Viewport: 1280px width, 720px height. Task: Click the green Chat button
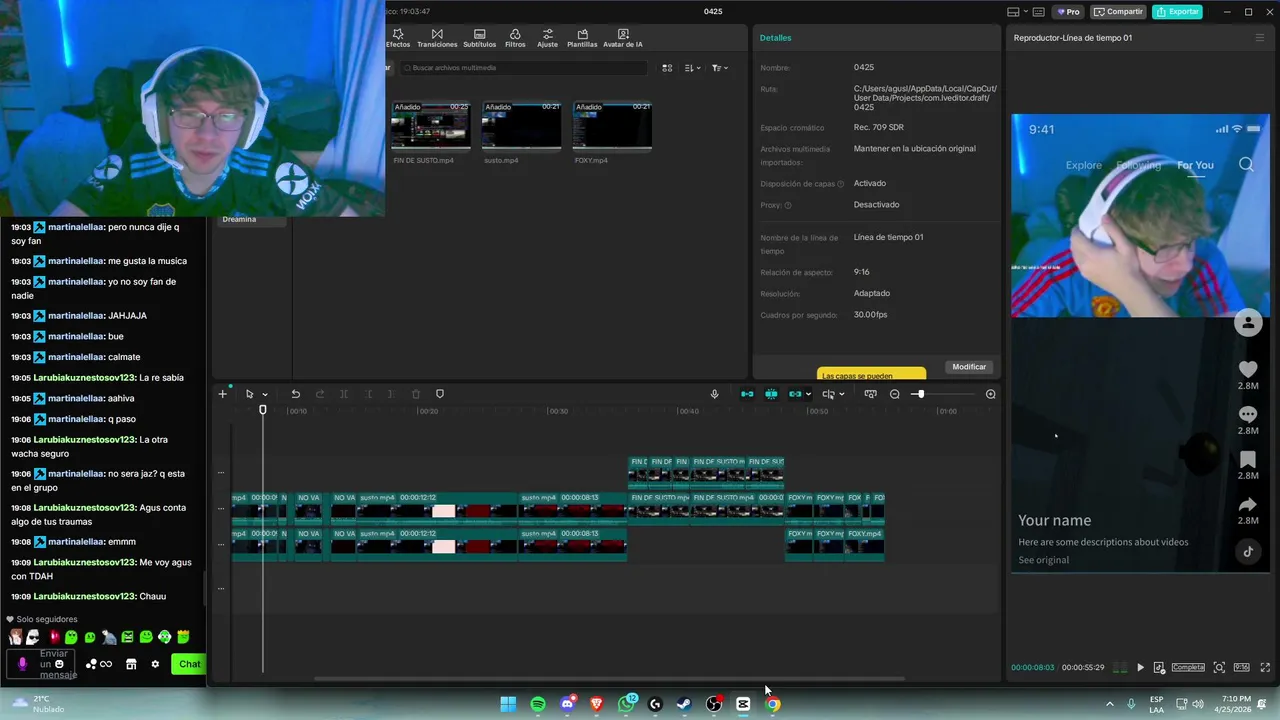pyautogui.click(x=189, y=664)
